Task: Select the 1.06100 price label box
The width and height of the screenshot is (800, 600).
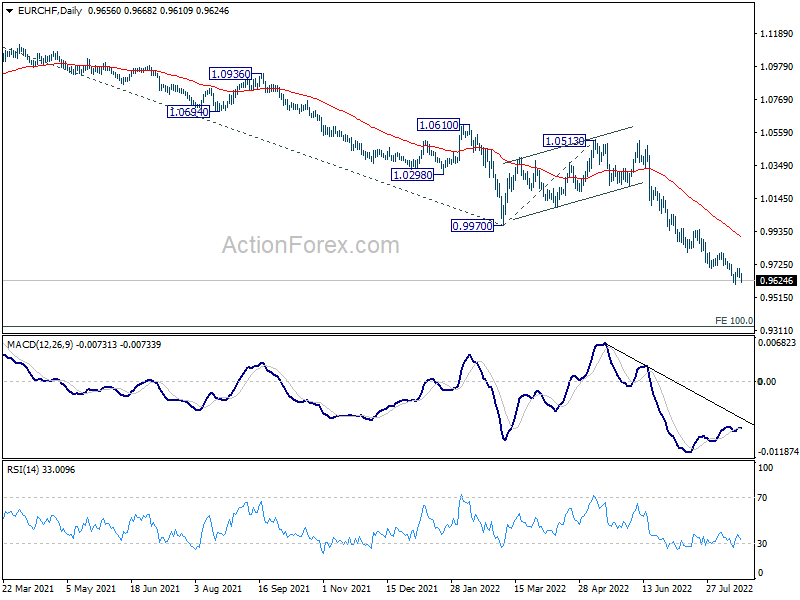Action: [438, 125]
